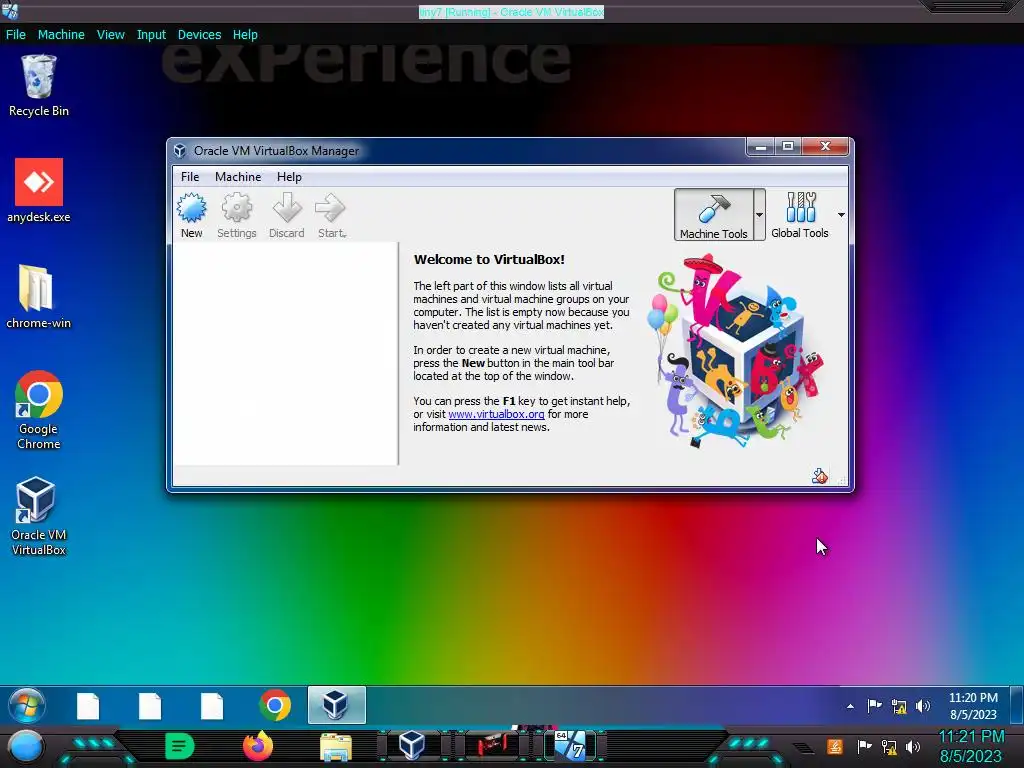Open Machine menu in VirtualBox Manager

[x=238, y=177]
